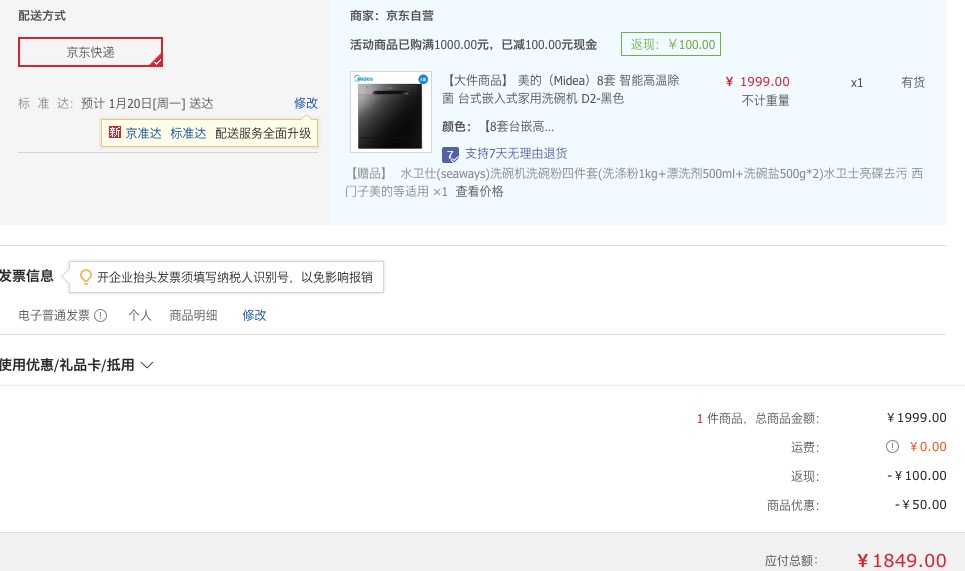Click 支持7天无理由退货 link

point(516,154)
